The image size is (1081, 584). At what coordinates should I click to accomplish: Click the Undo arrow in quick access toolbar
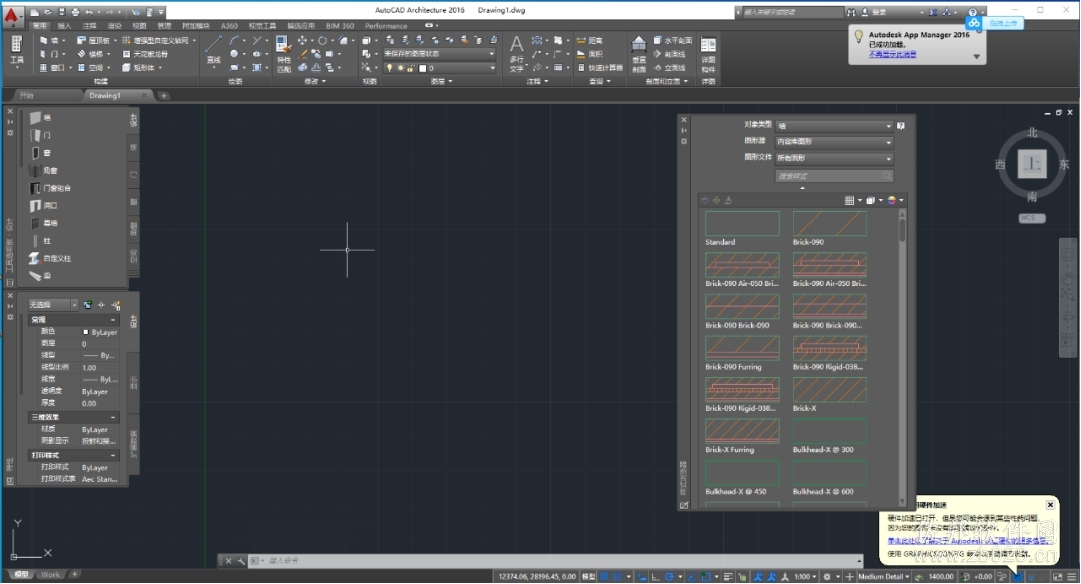point(89,12)
